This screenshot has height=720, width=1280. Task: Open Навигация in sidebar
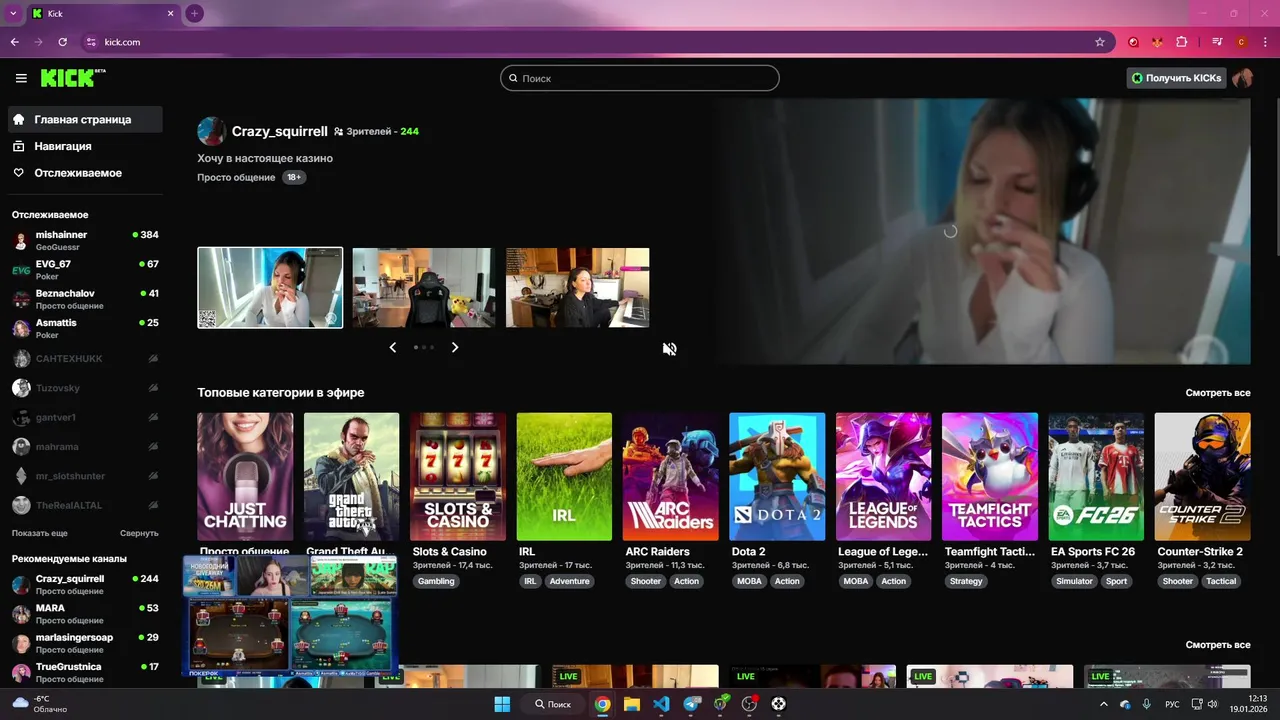(85, 146)
